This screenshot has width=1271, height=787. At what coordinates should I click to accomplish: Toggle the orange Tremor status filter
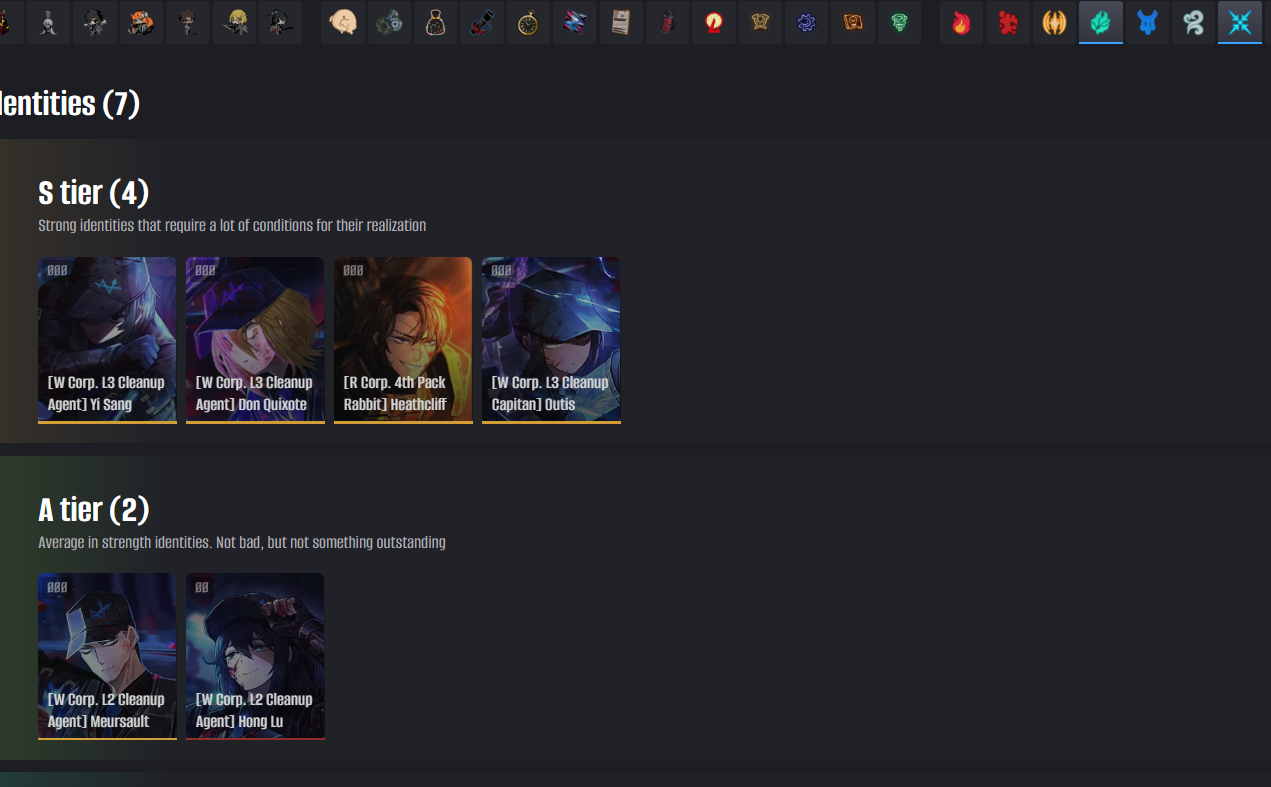click(1054, 22)
